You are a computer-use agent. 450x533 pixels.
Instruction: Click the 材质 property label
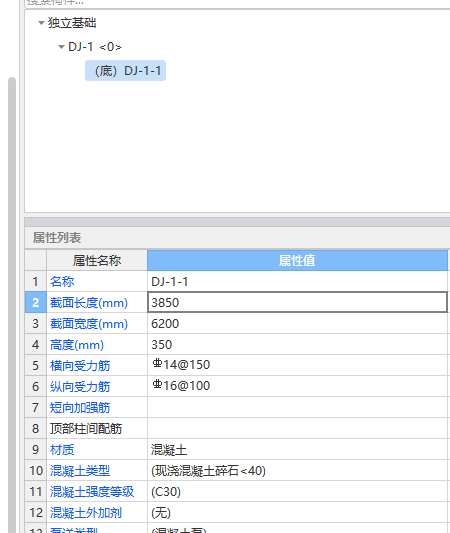62,450
